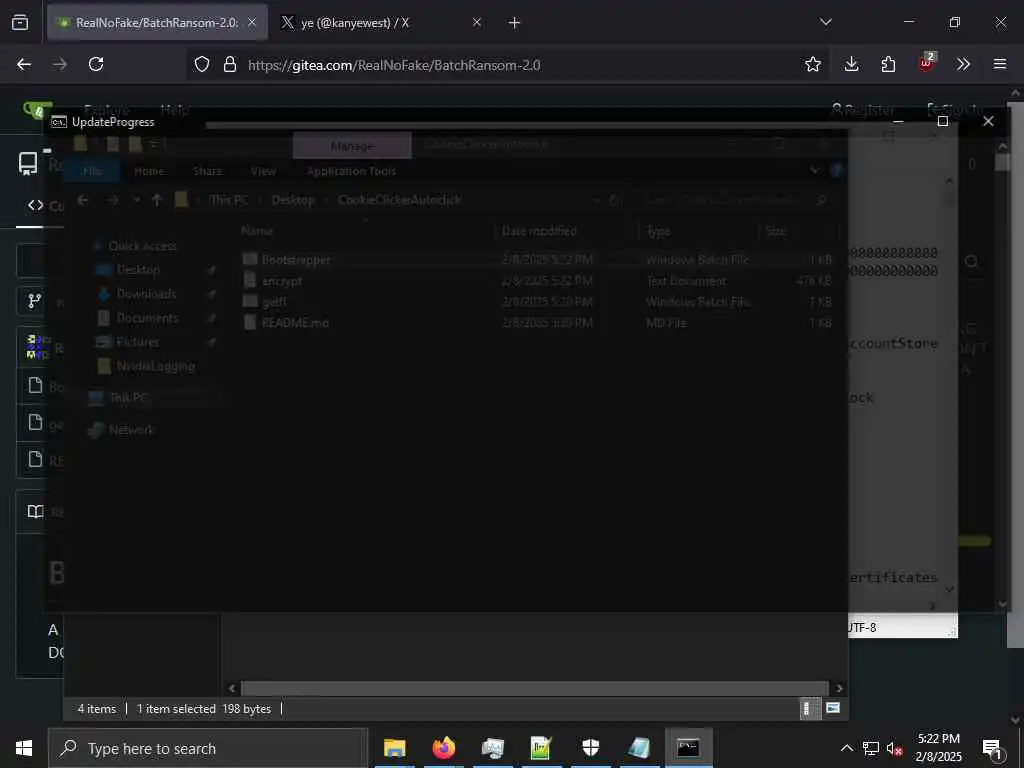Viewport: 1024px width, 768px height.
Task: Open the Firefox downloads panel
Action: [x=851, y=64]
